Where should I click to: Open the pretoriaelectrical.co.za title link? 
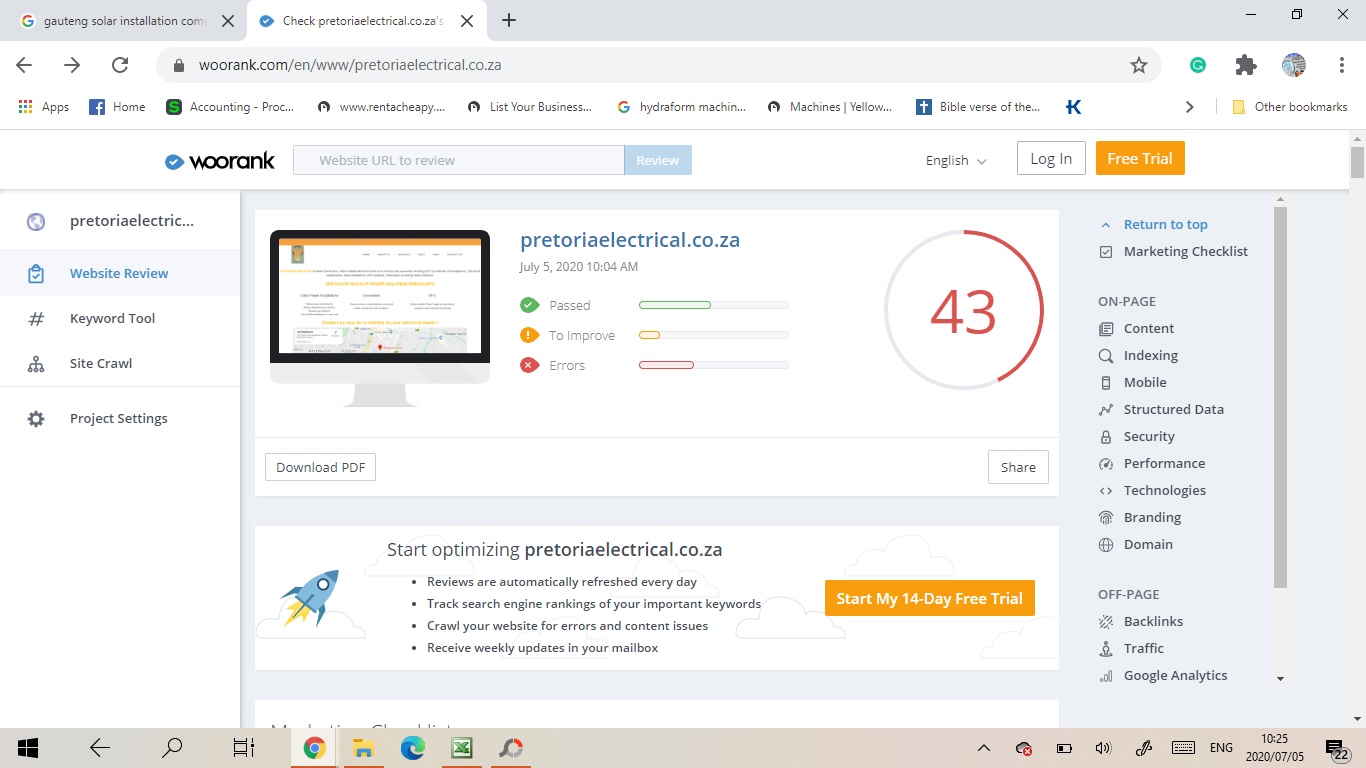point(630,240)
